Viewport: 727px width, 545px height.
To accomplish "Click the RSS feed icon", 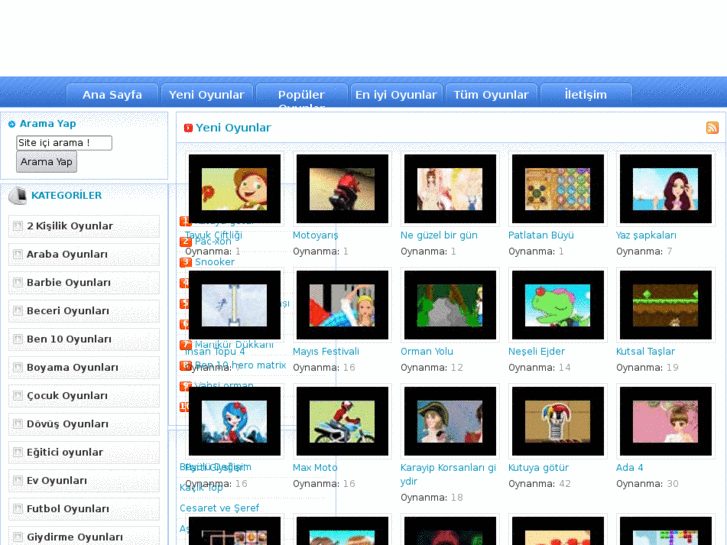I will 712,128.
